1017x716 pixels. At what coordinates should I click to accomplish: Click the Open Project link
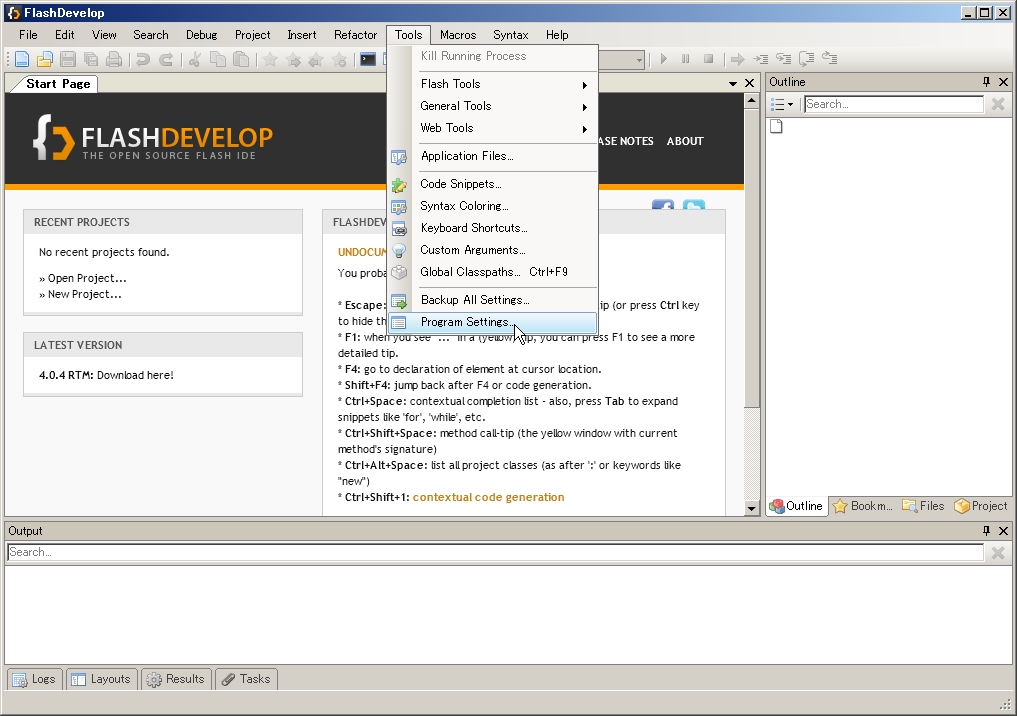coord(87,278)
